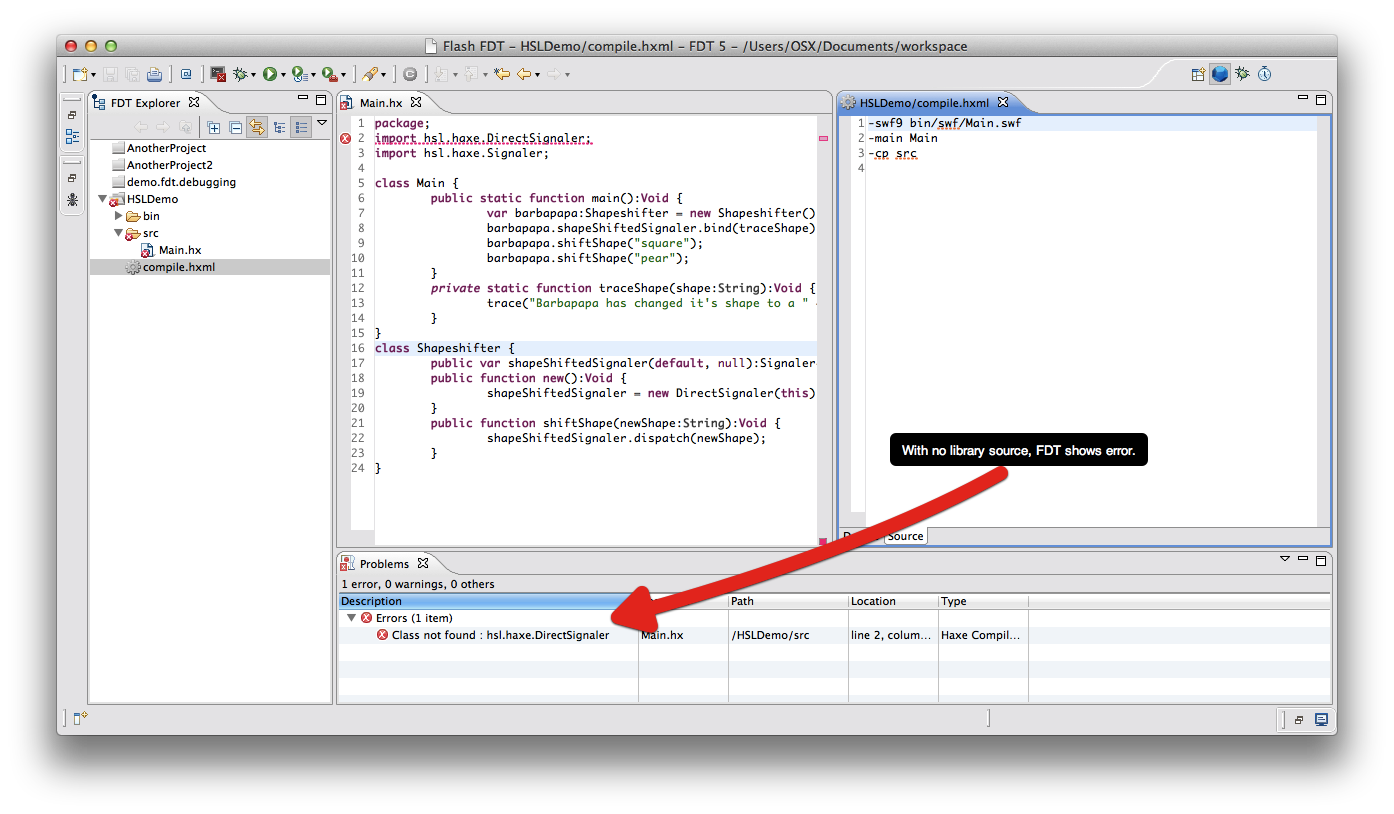Sort Problems by the Location column header
1394x814 pixels.
893,601
